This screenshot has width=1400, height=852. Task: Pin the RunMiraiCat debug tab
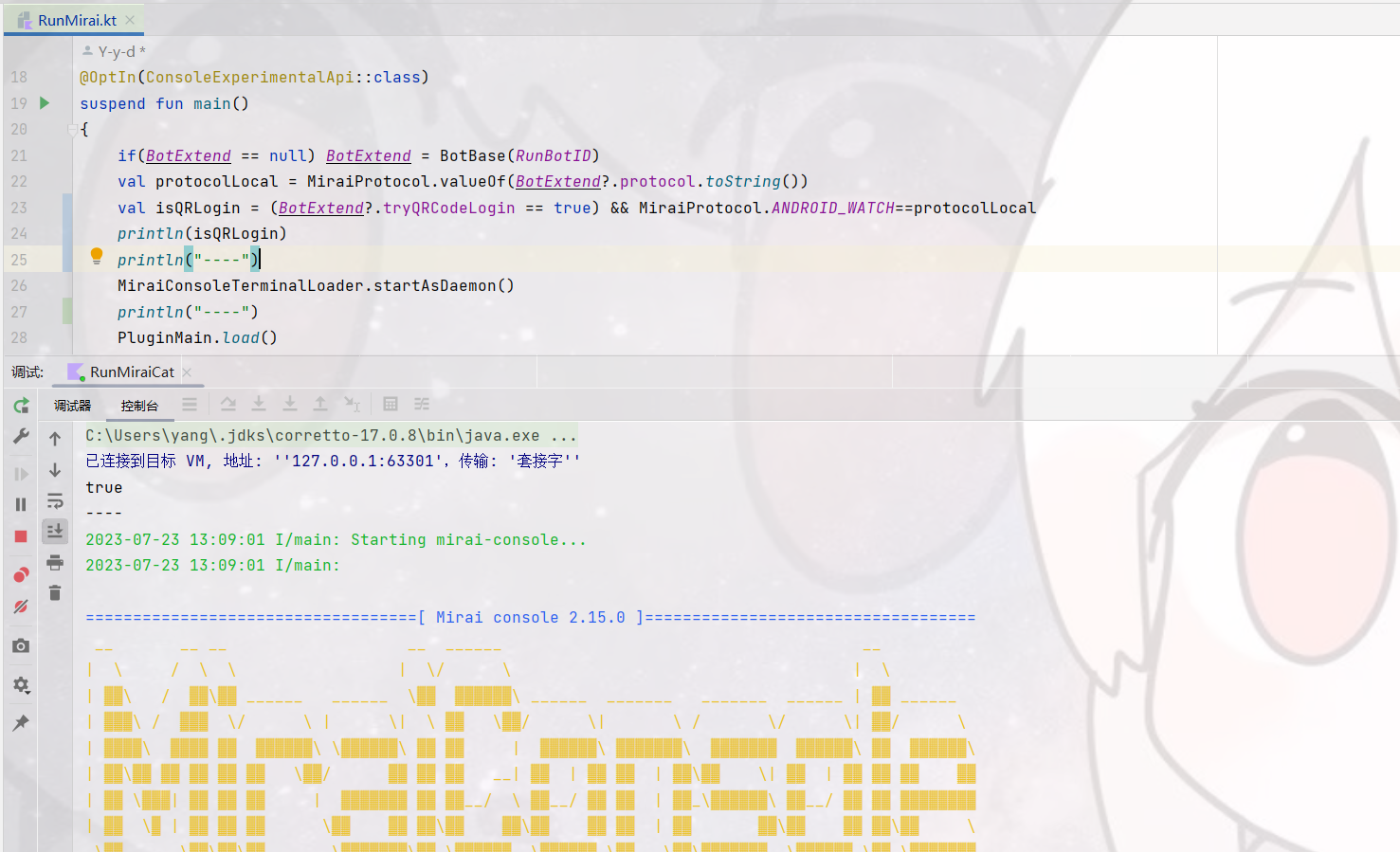(x=20, y=723)
